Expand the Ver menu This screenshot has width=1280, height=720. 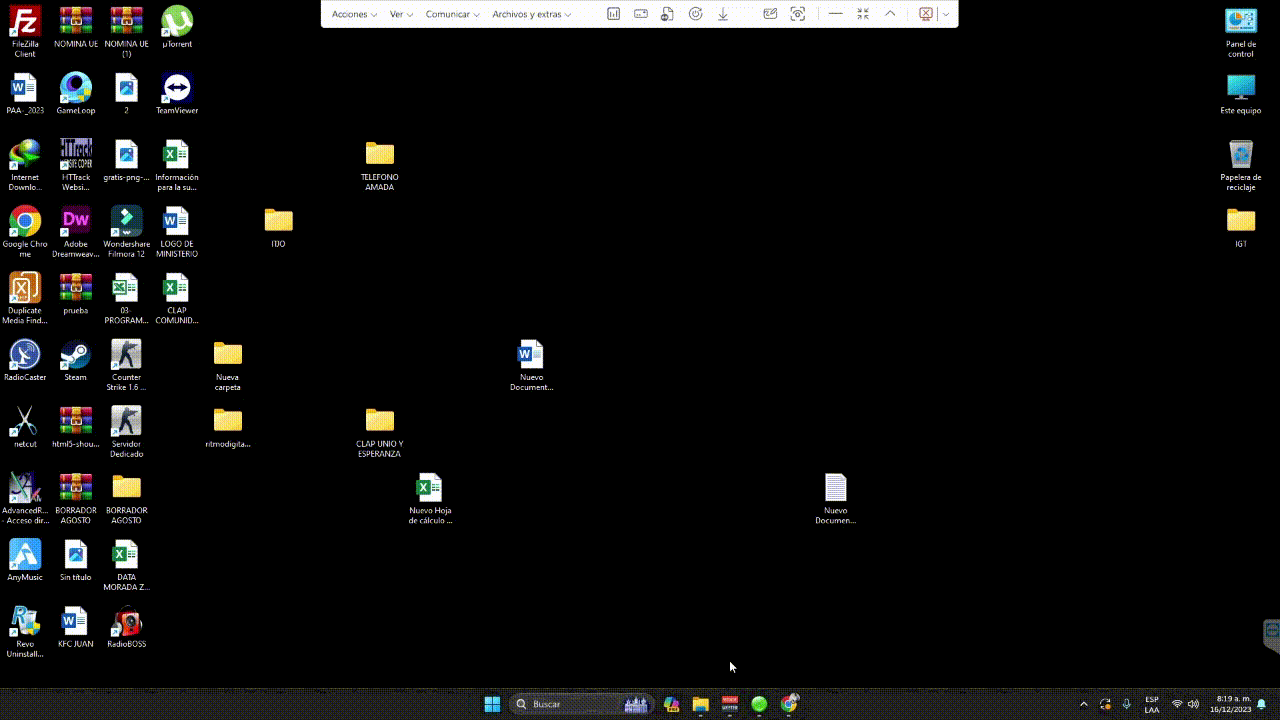point(401,14)
